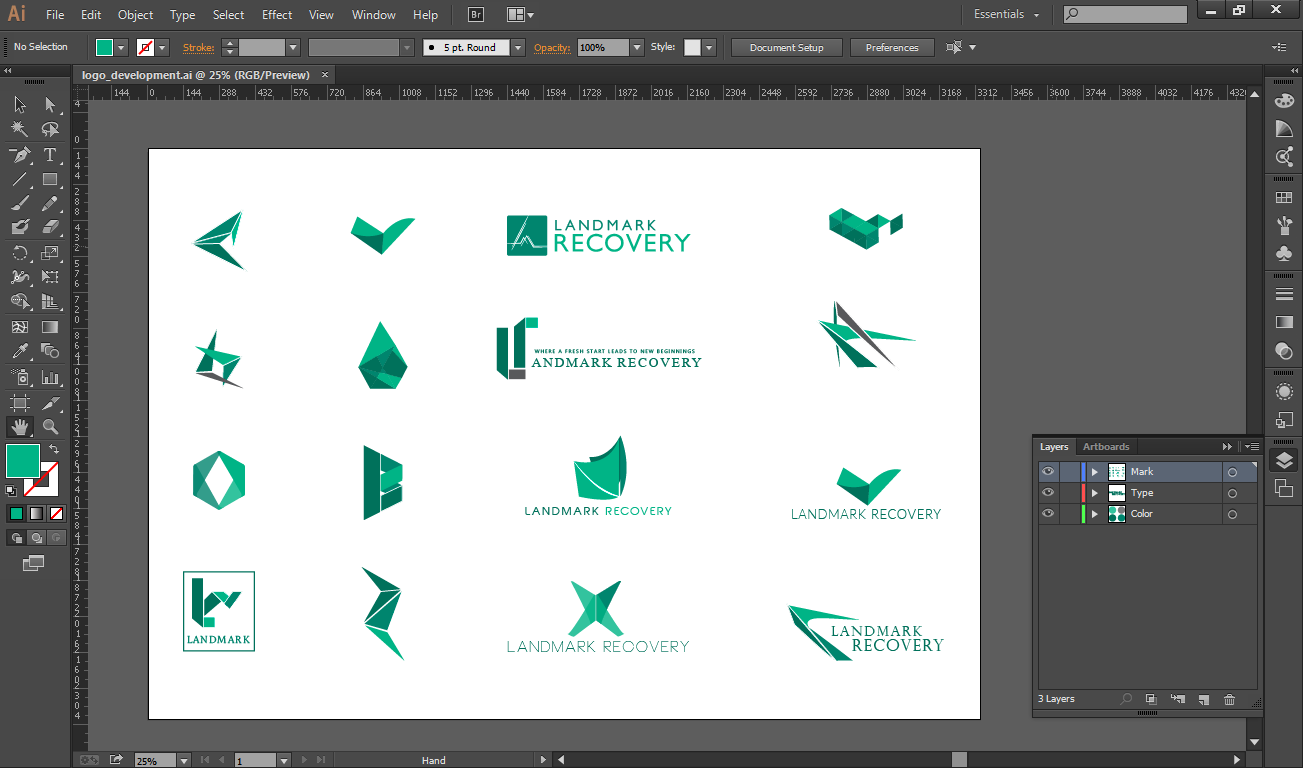The image size is (1303, 768).
Task: Hide the Color layer eye icon
Action: (1048, 514)
